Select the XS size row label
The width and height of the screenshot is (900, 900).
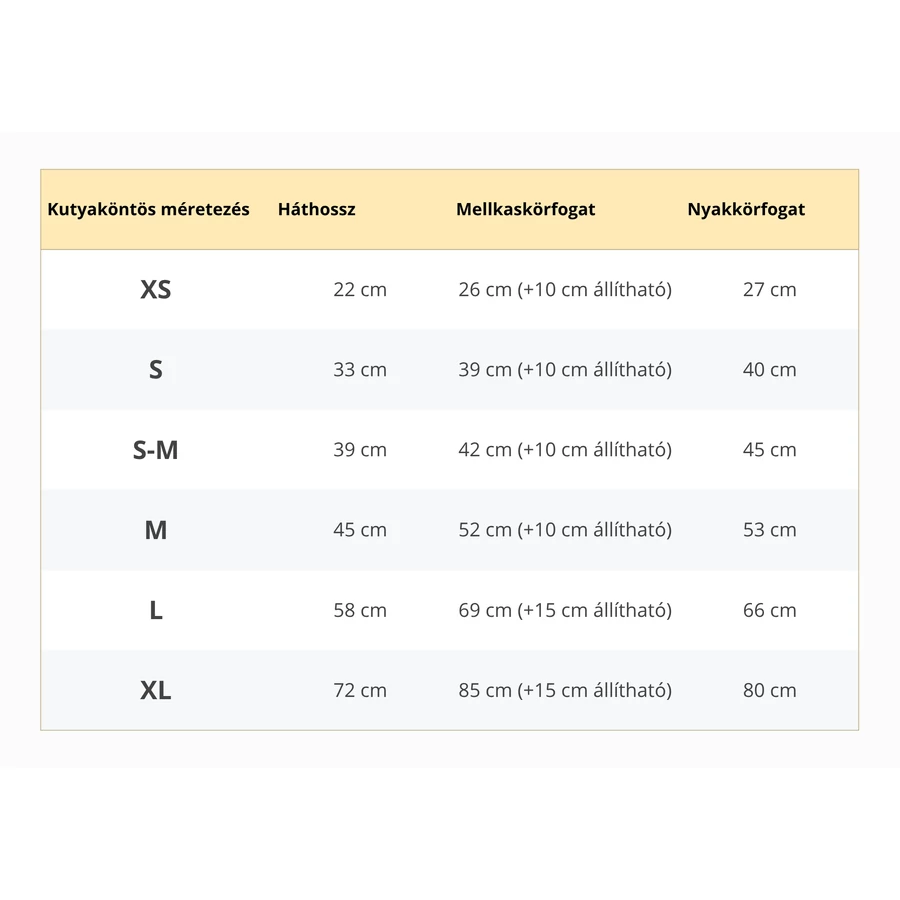(156, 289)
